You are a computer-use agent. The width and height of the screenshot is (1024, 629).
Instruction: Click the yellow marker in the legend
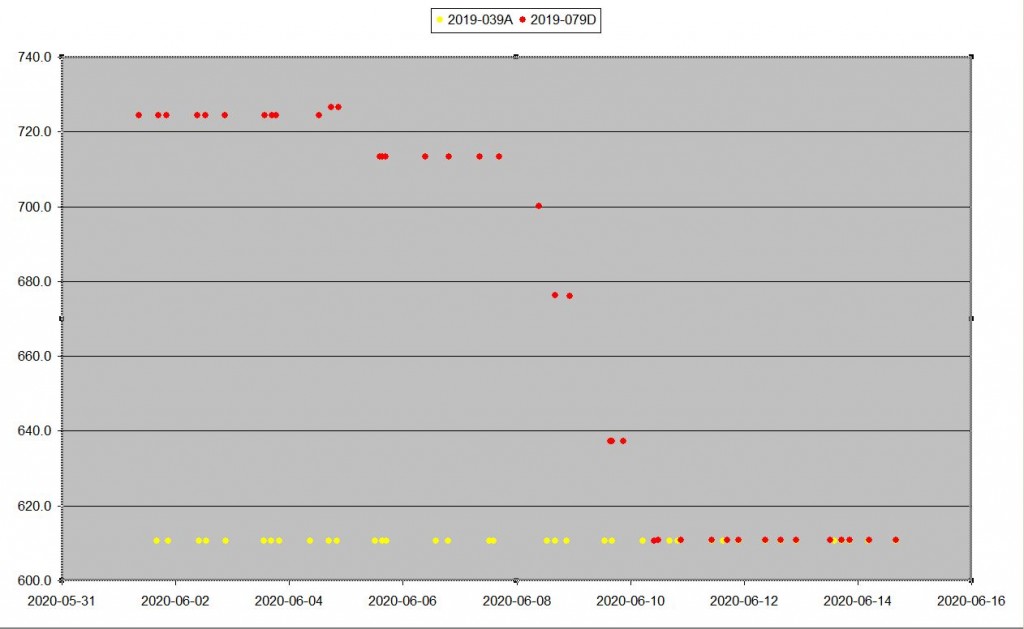click(x=439, y=19)
